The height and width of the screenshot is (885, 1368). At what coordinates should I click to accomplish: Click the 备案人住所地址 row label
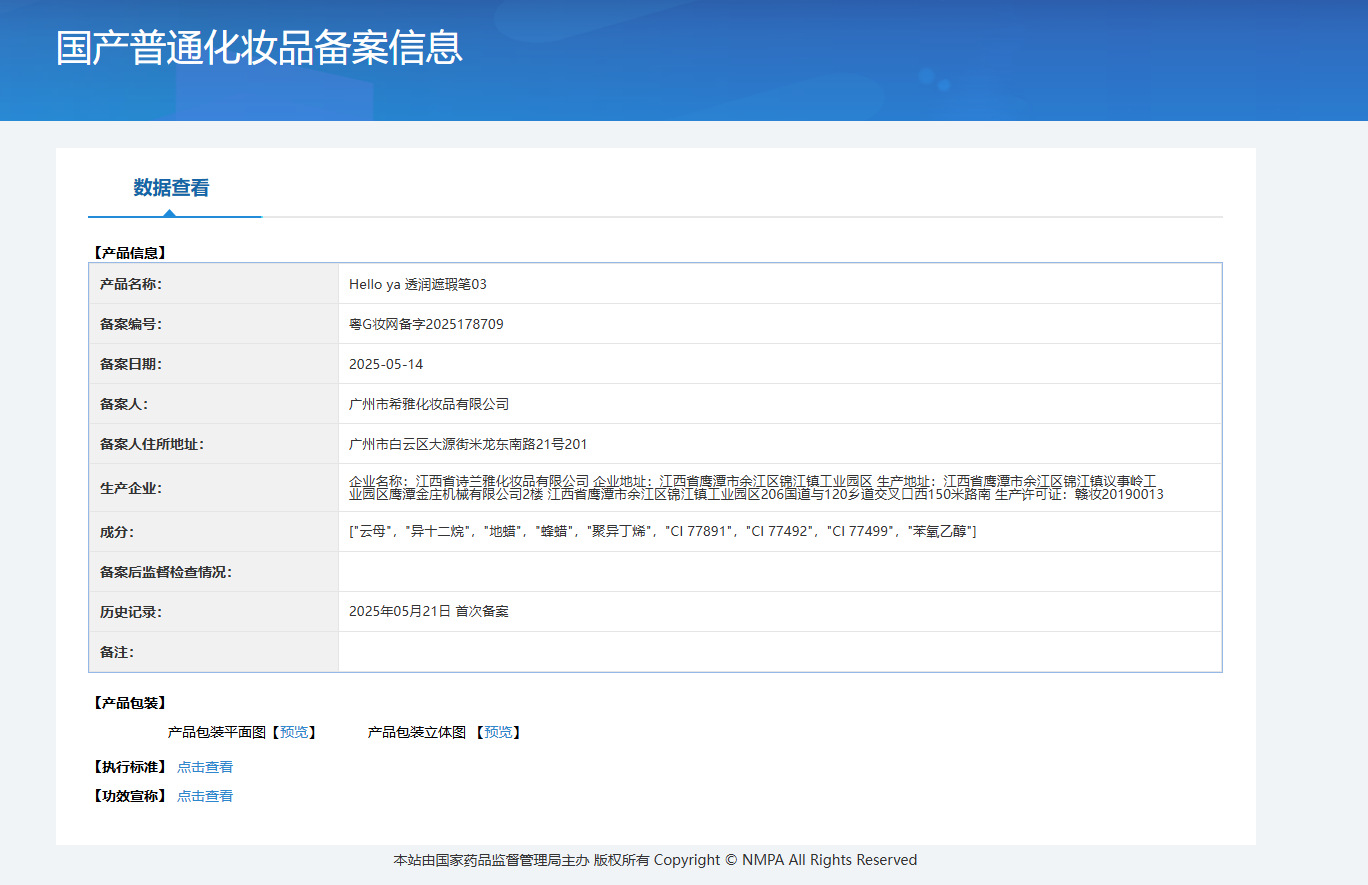(151, 445)
